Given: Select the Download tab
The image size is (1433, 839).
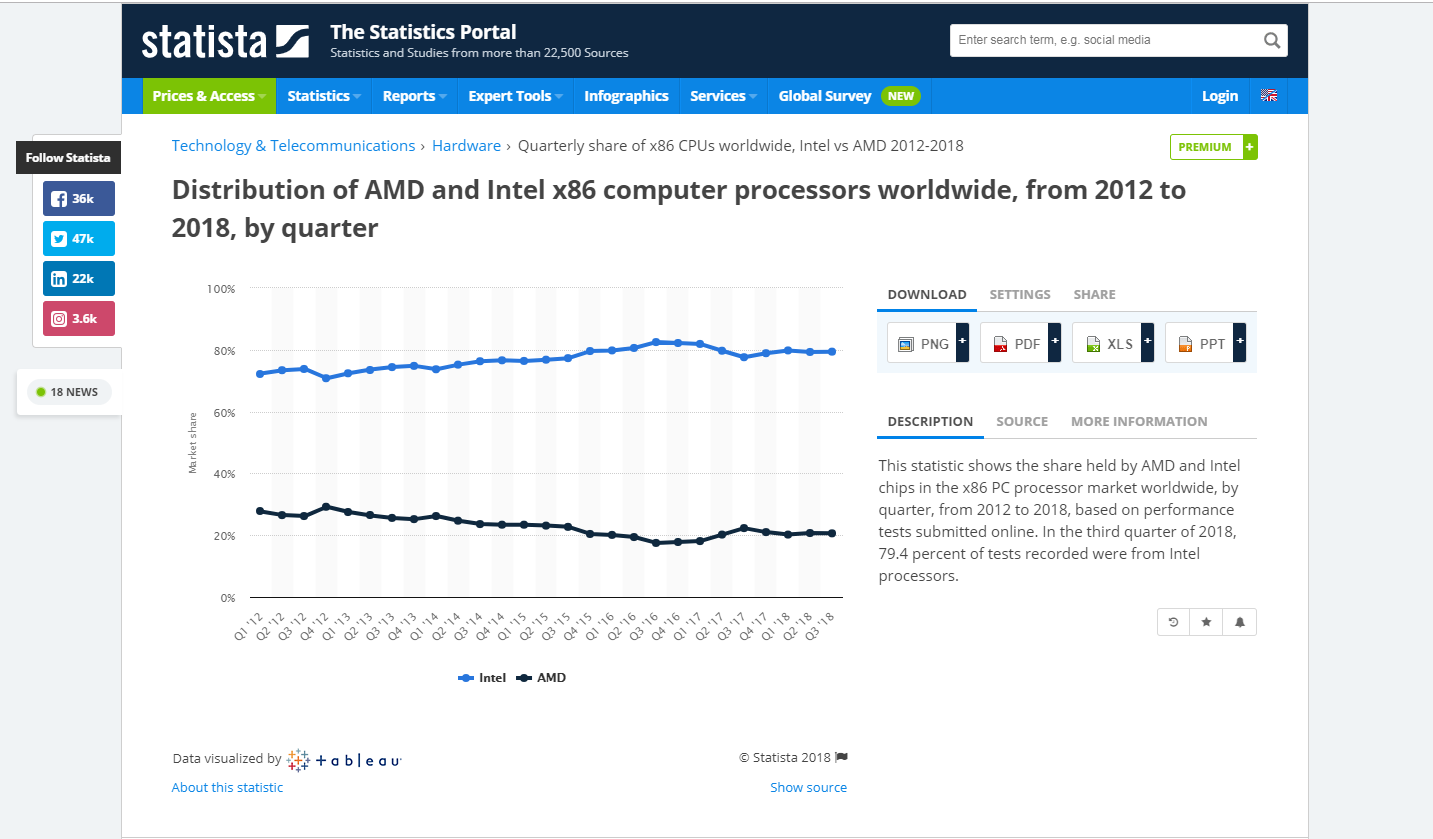Looking at the screenshot, I should click(x=927, y=295).
